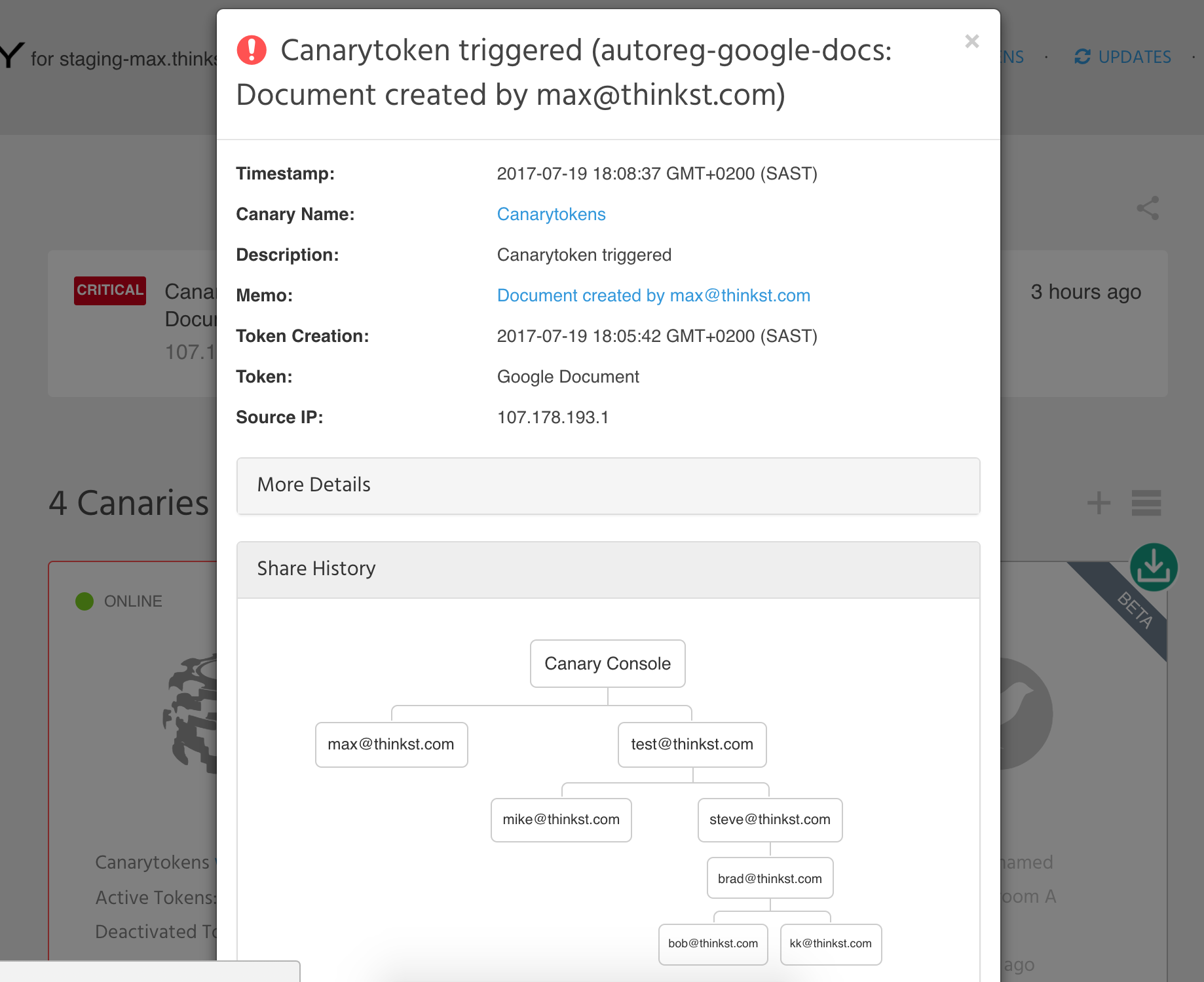Viewport: 1204px width, 982px height.
Task: Click the Source IP value 107.178.193.1
Action: click(553, 417)
